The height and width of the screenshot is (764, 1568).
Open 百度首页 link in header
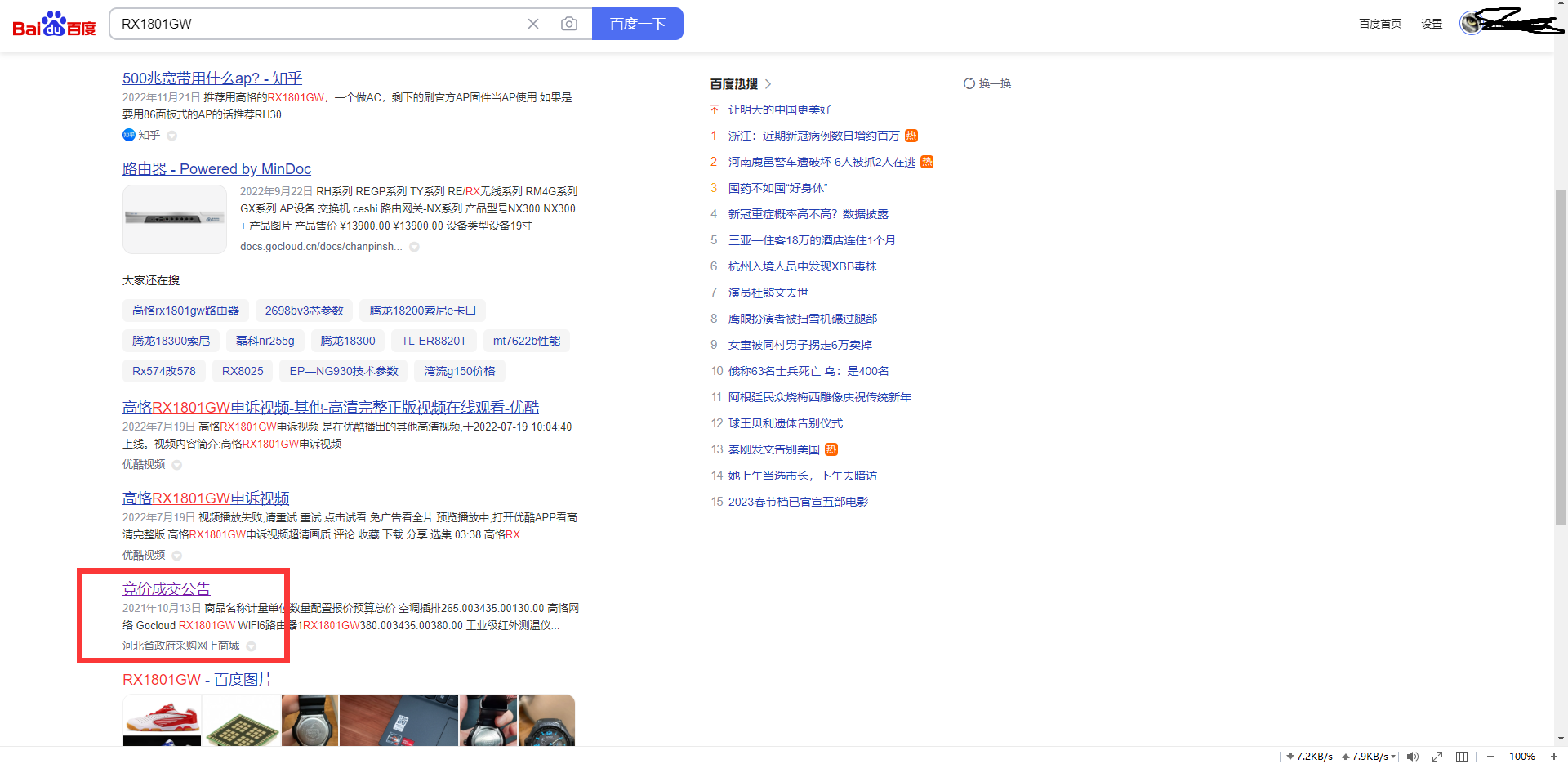pyautogui.click(x=1380, y=24)
